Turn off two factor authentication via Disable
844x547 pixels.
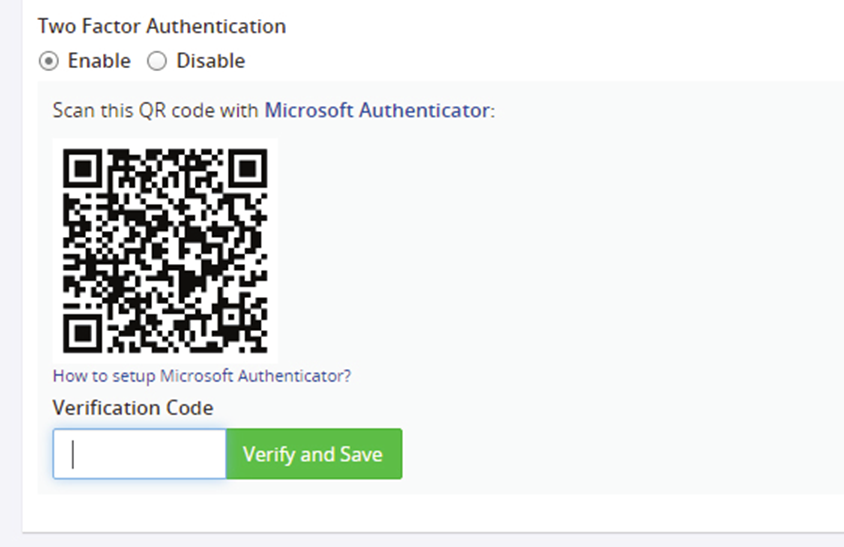tap(157, 61)
